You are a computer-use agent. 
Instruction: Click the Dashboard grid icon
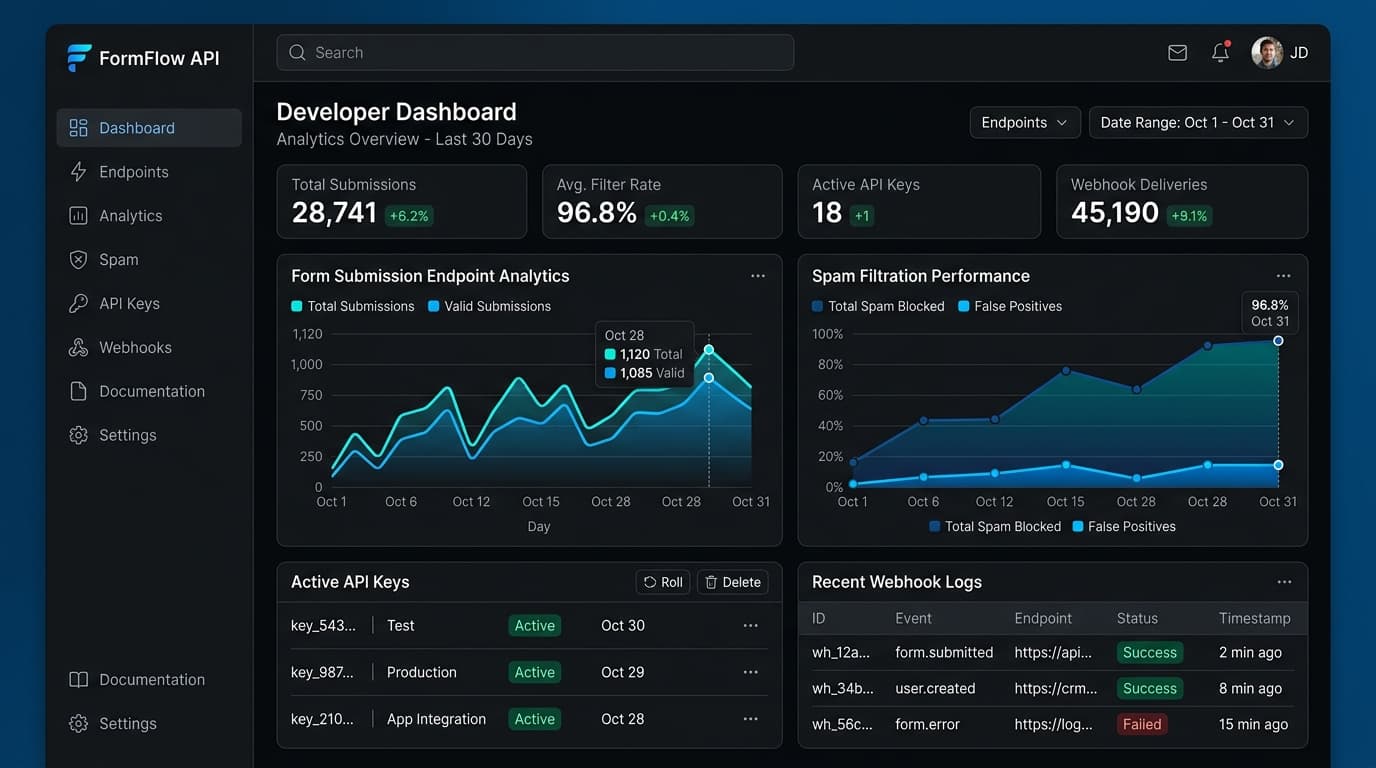pos(78,128)
